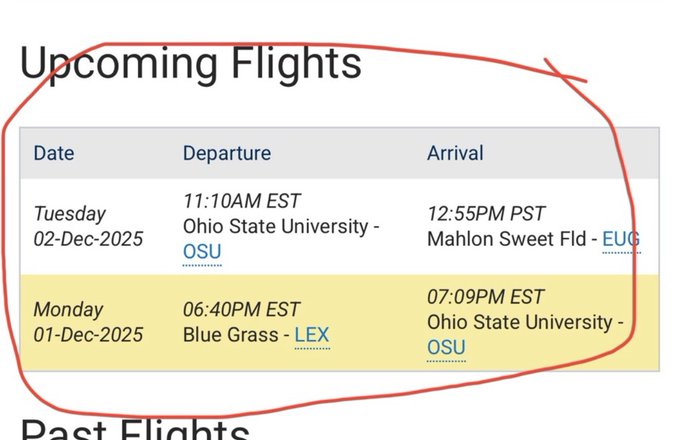The height and width of the screenshot is (440, 679).
Task: Click the Arrival column header
Action: [455, 153]
